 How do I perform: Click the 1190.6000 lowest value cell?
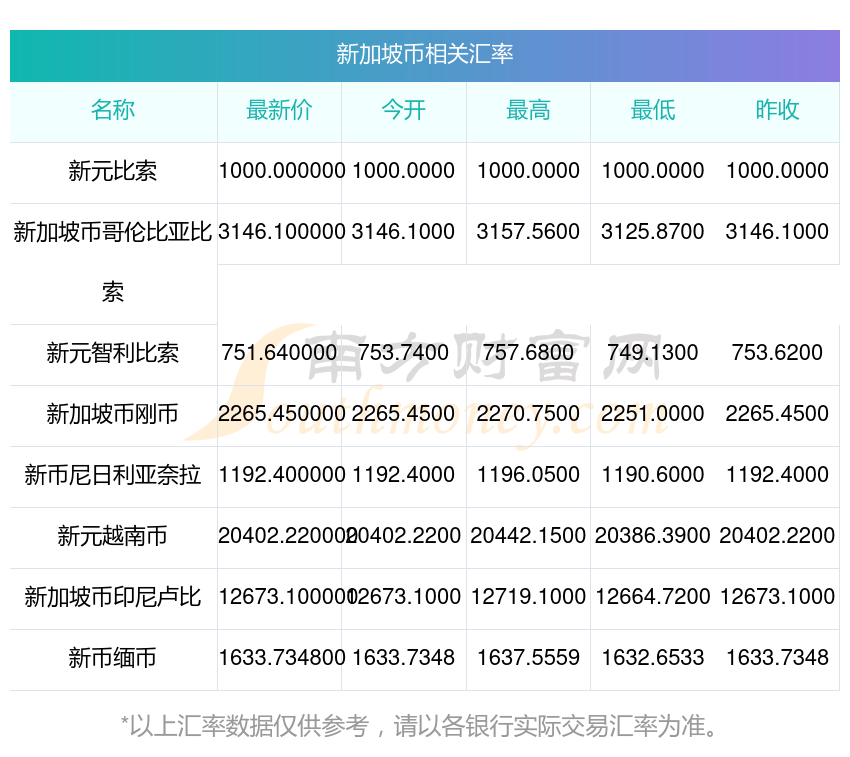point(653,474)
